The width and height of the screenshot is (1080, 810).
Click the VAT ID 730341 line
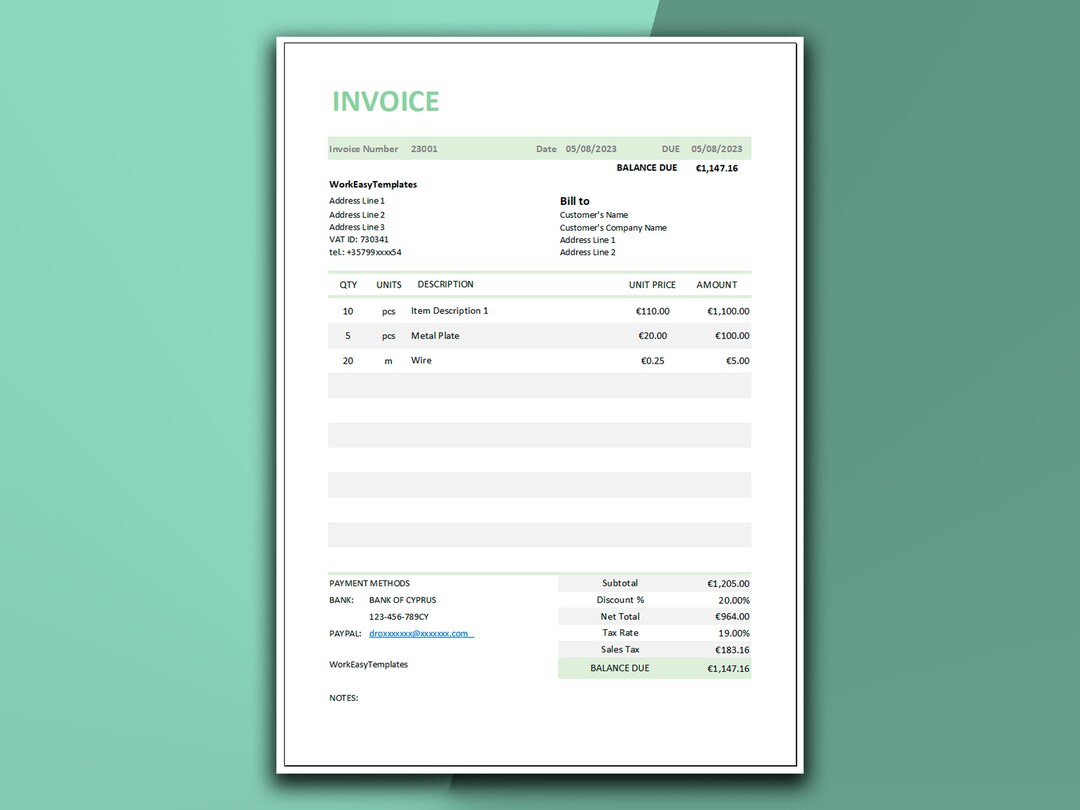[360, 239]
